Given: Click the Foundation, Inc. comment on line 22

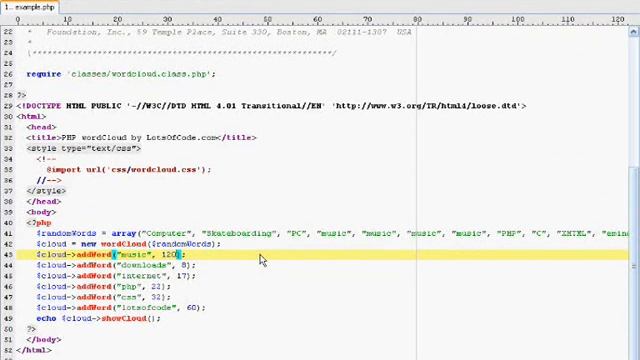Looking at the screenshot, I should tap(229, 32).
